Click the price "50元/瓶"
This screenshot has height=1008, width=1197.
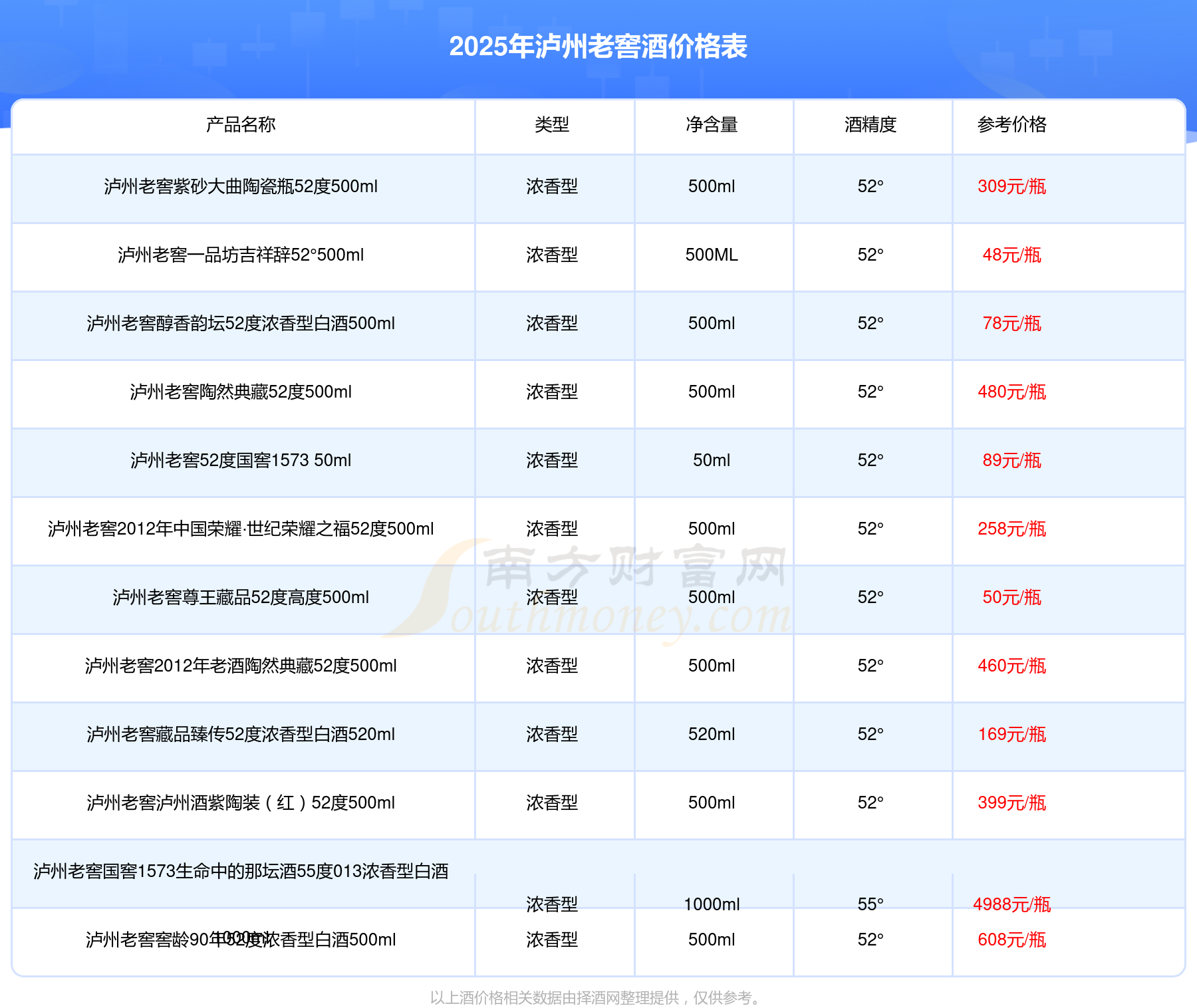[x=1012, y=597]
